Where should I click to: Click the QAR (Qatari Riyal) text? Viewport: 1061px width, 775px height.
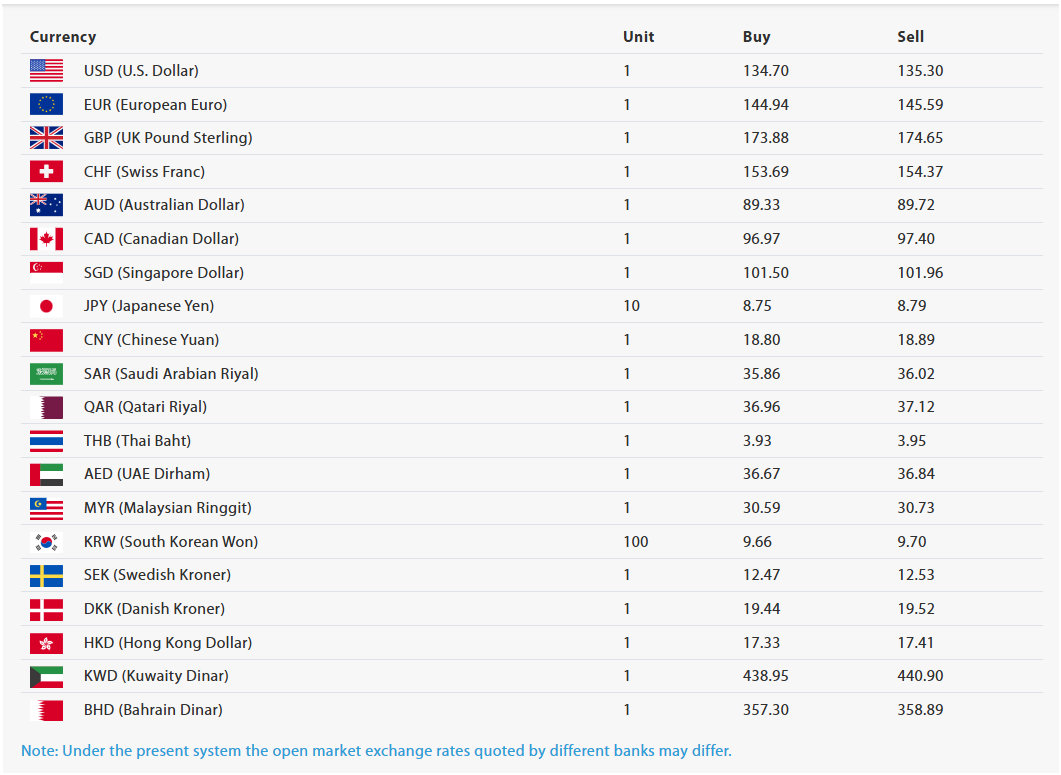click(145, 407)
